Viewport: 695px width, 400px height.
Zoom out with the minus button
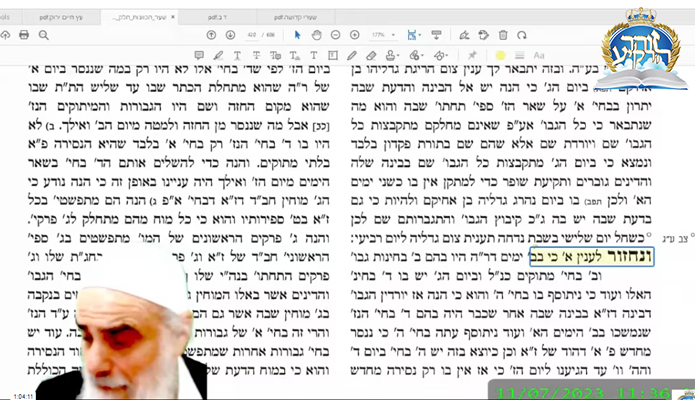pyautogui.click(x=335, y=34)
